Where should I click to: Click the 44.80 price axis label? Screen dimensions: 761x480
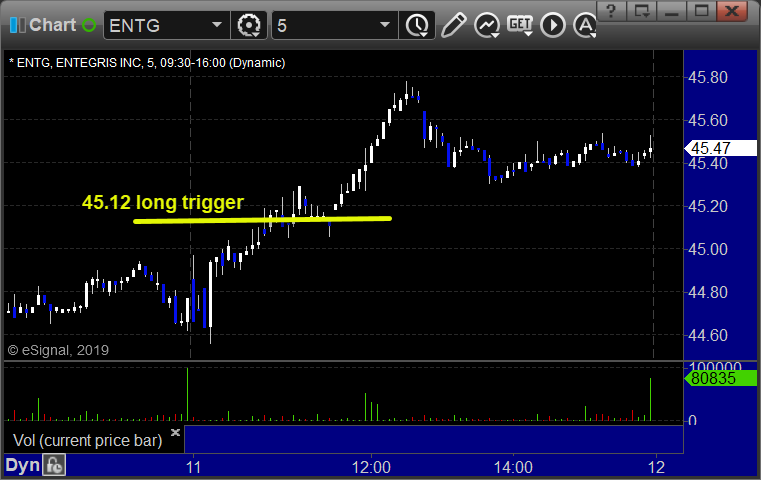coord(708,292)
